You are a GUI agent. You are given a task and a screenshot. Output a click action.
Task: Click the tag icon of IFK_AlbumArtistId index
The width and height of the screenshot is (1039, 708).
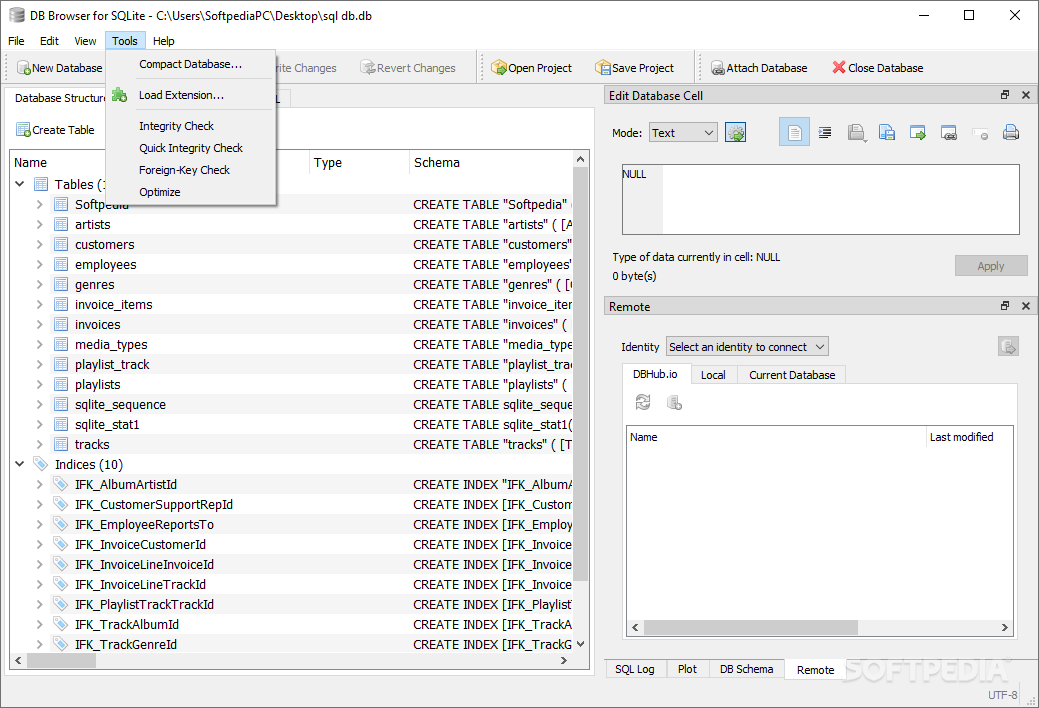[61, 485]
